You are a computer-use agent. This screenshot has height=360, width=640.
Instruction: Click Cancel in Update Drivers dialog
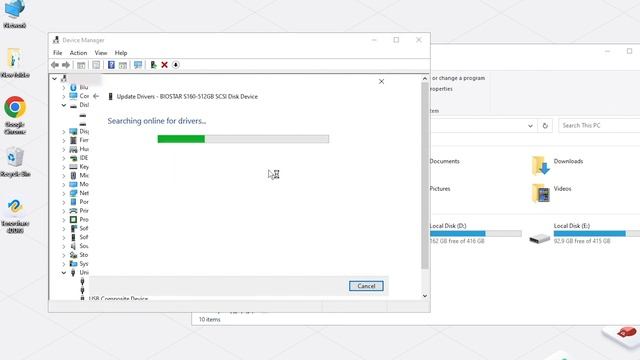(x=366, y=286)
